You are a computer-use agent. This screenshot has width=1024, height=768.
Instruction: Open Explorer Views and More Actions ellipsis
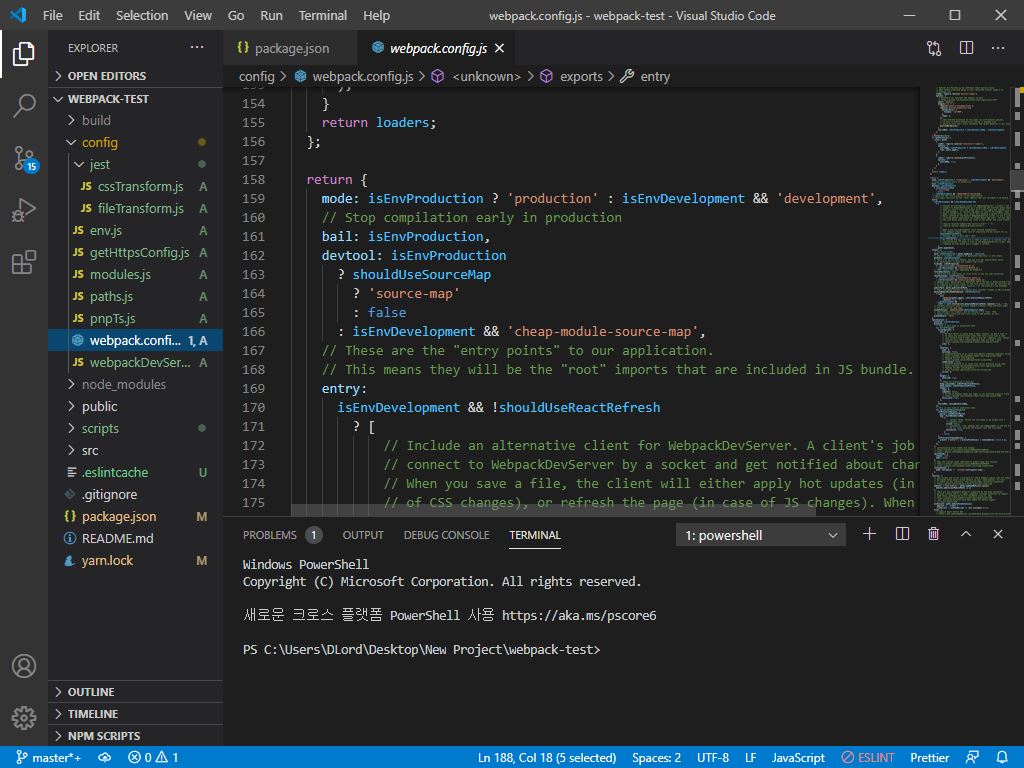coord(197,48)
